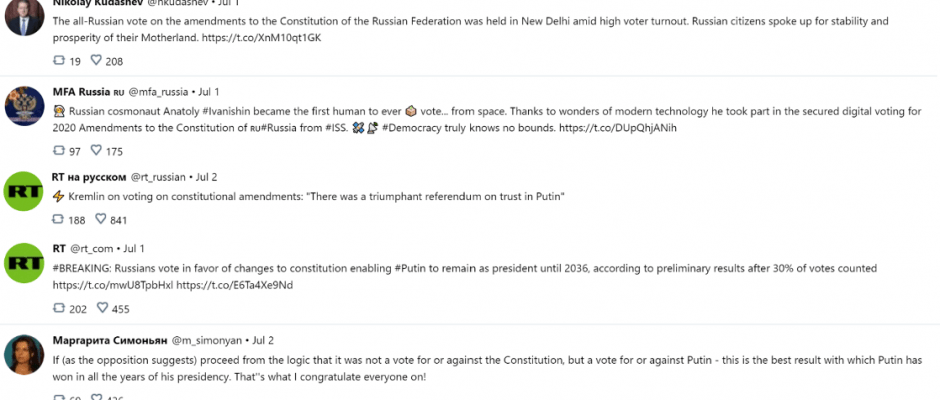The image size is (940, 400).
Task: Click retweet icon on MFA Russia tweet
Action: pyautogui.click(x=59, y=151)
